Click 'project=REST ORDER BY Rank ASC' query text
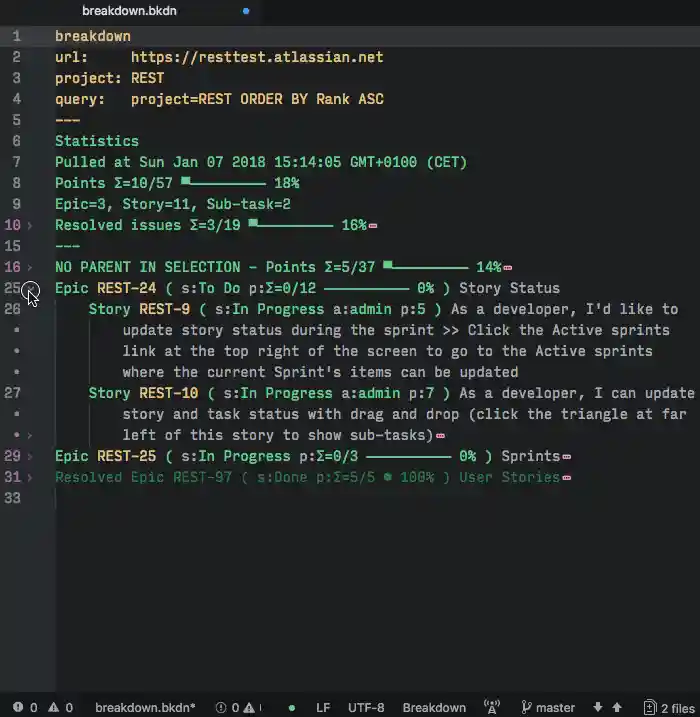Screen dimensions: 700x717 pos(257,99)
